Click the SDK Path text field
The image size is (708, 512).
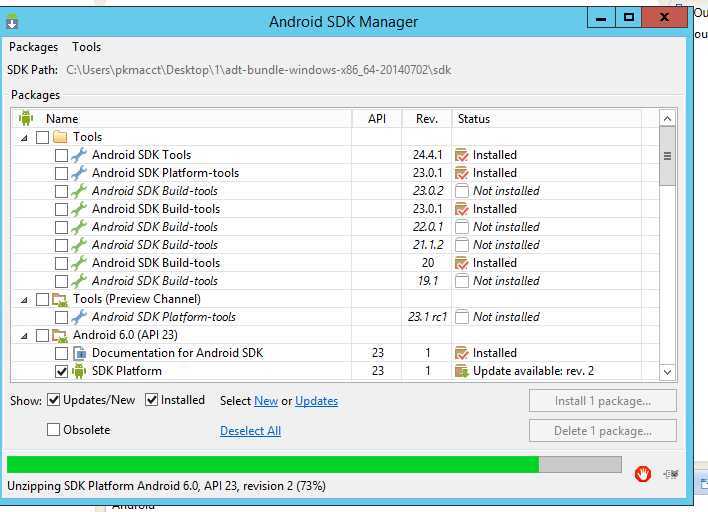click(x=259, y=70)
